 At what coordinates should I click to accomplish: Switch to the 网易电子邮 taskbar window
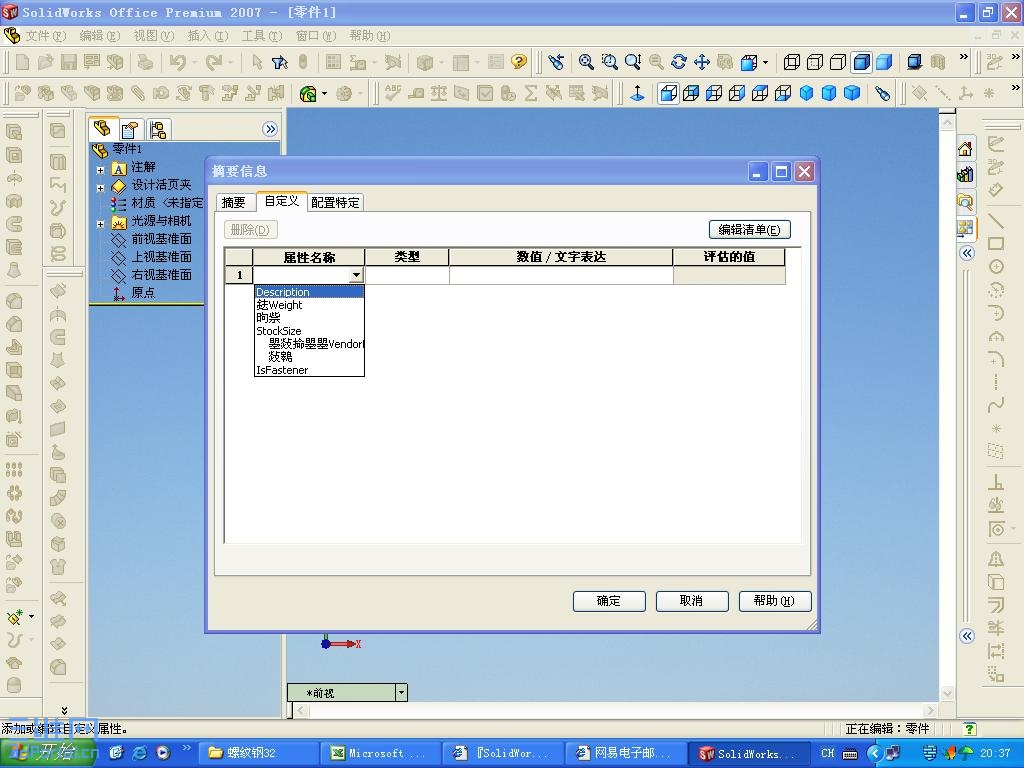click(x=625, y=753)
